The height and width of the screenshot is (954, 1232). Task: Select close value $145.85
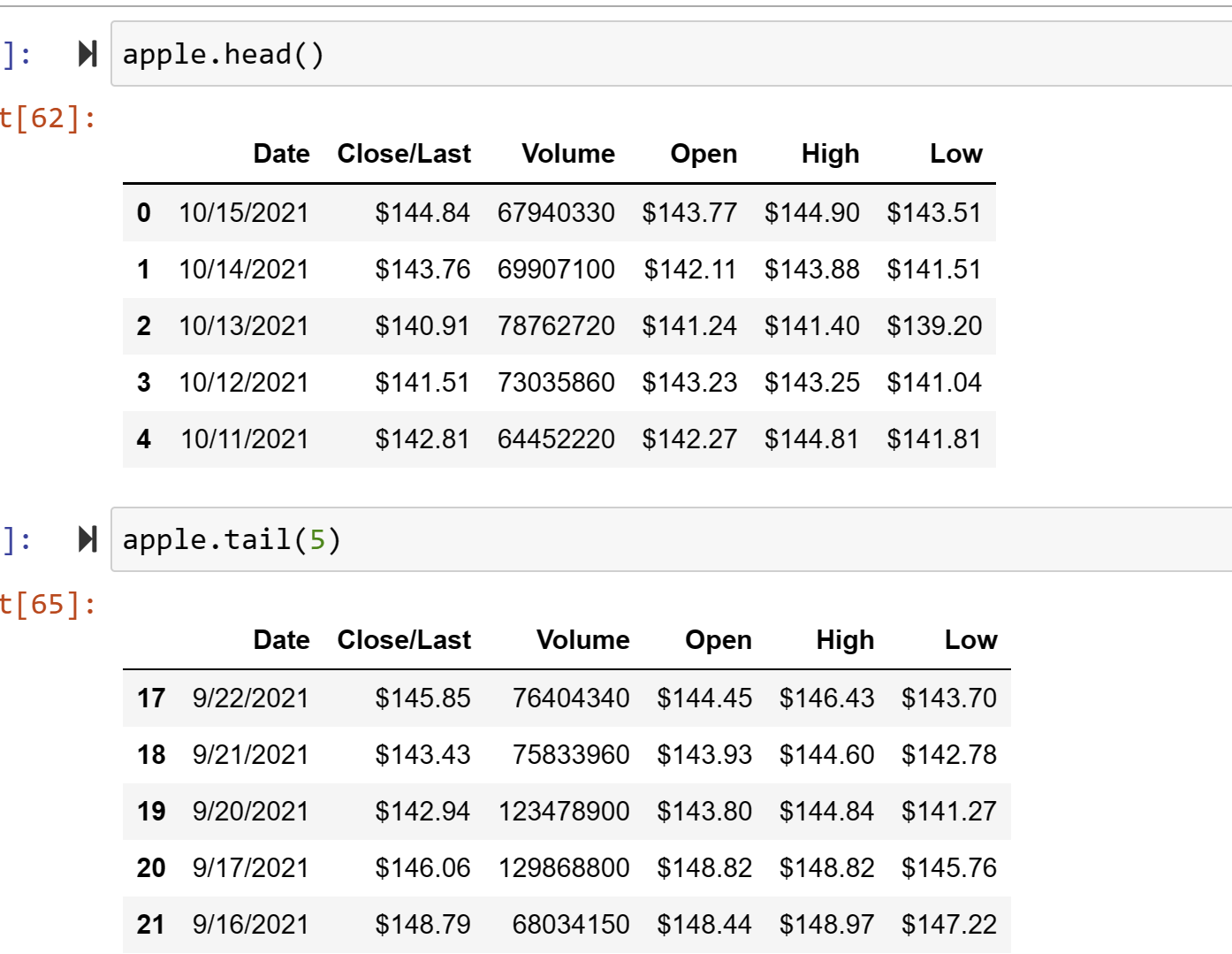point(422,698)
